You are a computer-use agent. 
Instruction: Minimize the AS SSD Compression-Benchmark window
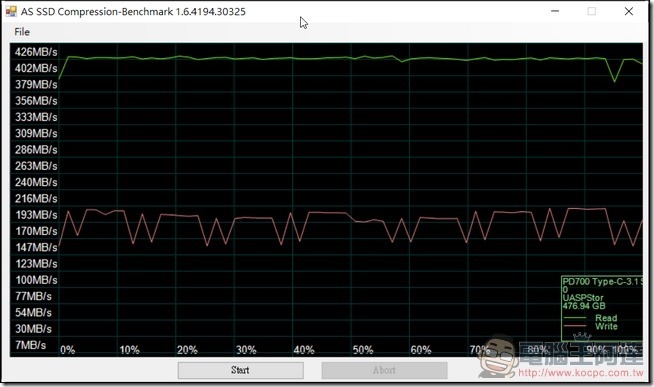point(555,11)
